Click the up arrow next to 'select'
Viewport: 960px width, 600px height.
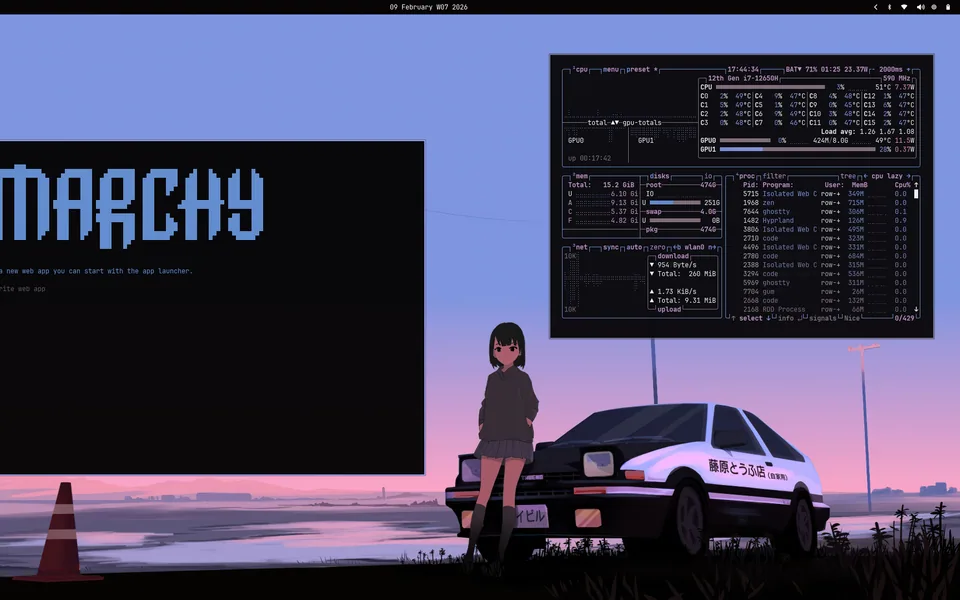(733, 318)
